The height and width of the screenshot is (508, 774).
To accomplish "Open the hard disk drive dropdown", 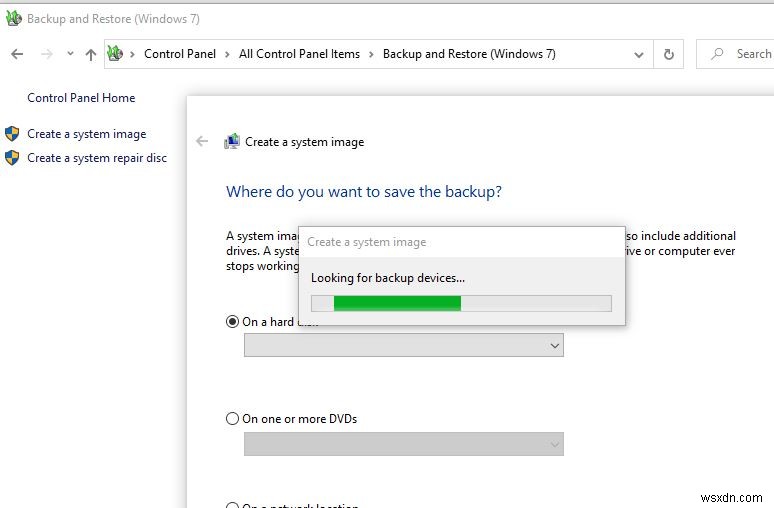I will pos(403,345).
